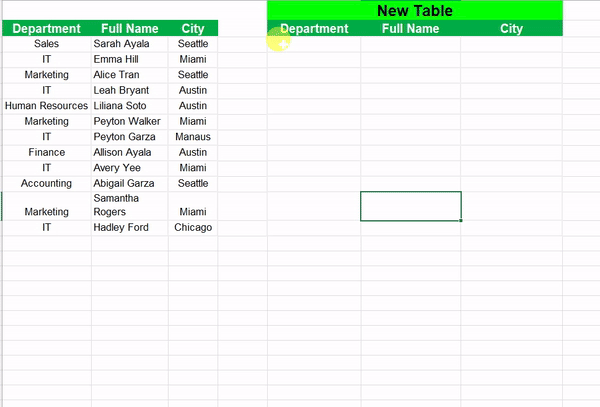Click the Abigail Garza cell
The width and height of the screenshot is (600, 407).
click(x=130, y=184)
